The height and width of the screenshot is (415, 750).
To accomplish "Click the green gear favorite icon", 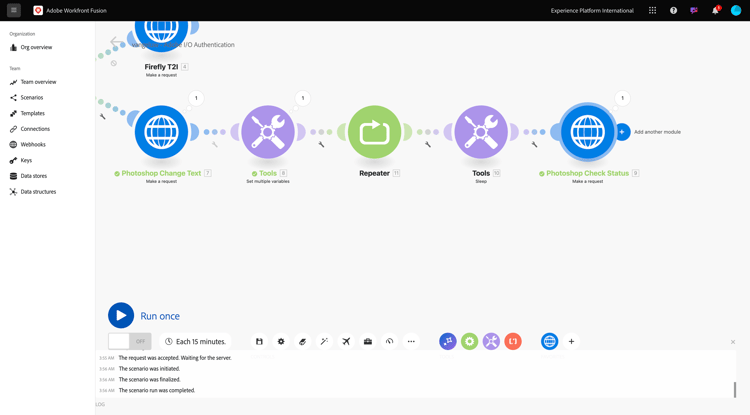I will [x=470, y=341].
